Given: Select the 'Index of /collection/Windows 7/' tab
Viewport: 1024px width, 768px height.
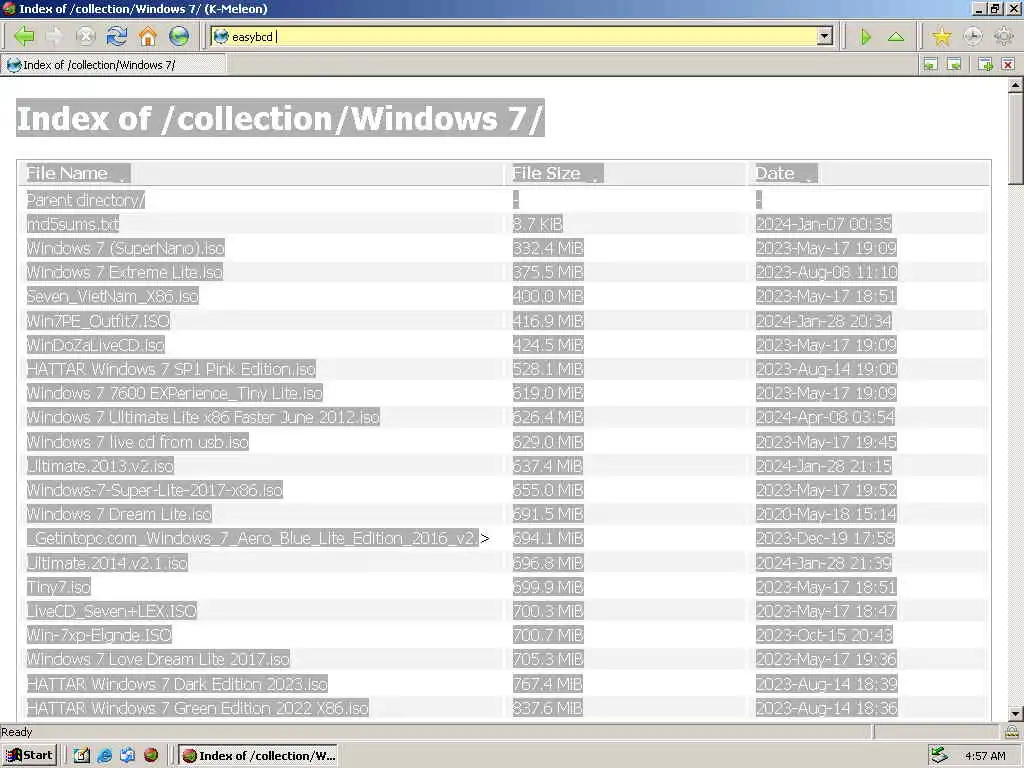Looking at the screenshot, I should (x=114, y=65).
